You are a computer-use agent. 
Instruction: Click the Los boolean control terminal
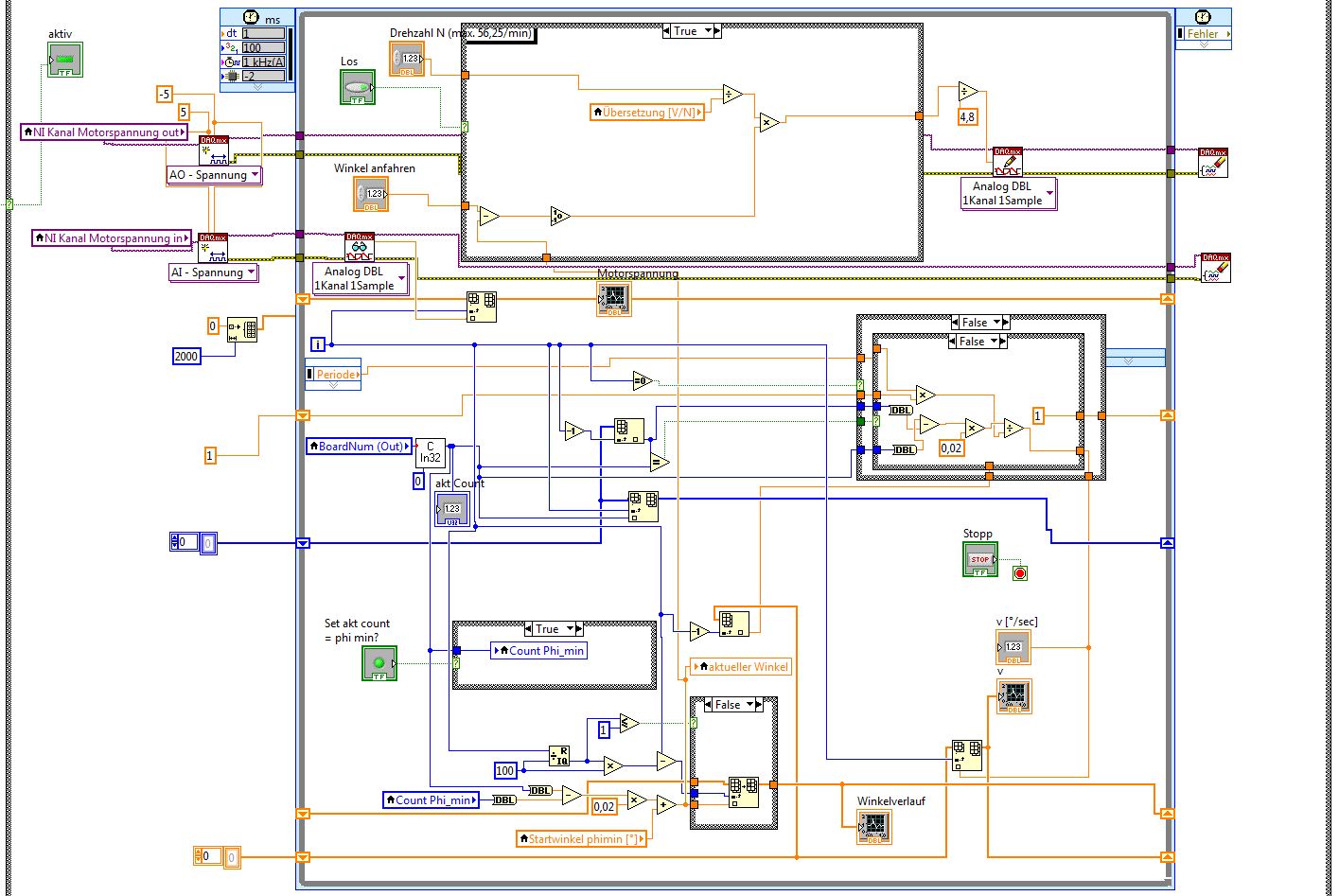(358, 87)
